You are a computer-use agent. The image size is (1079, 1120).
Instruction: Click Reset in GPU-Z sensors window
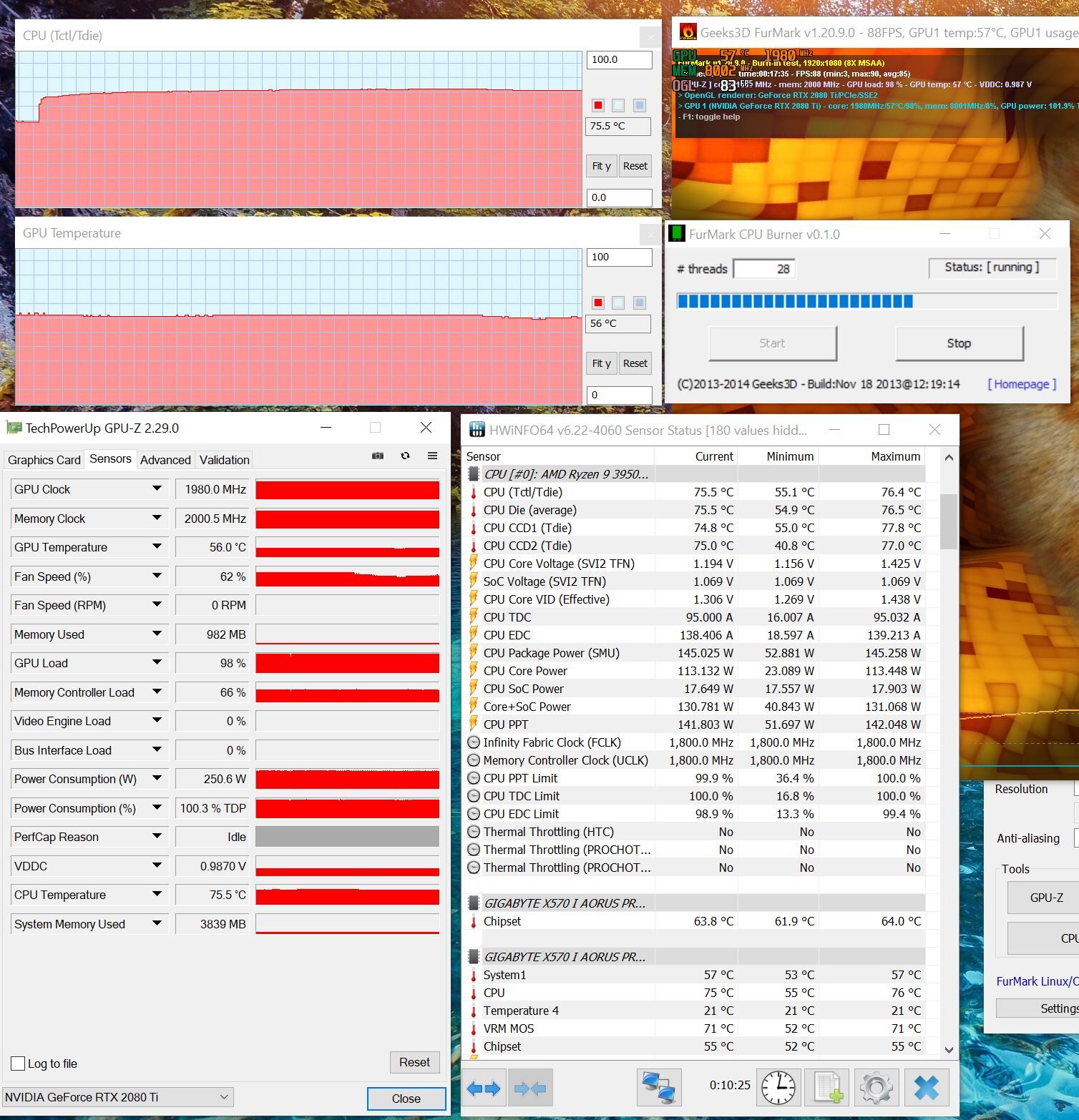click(x=414, y=1062)
